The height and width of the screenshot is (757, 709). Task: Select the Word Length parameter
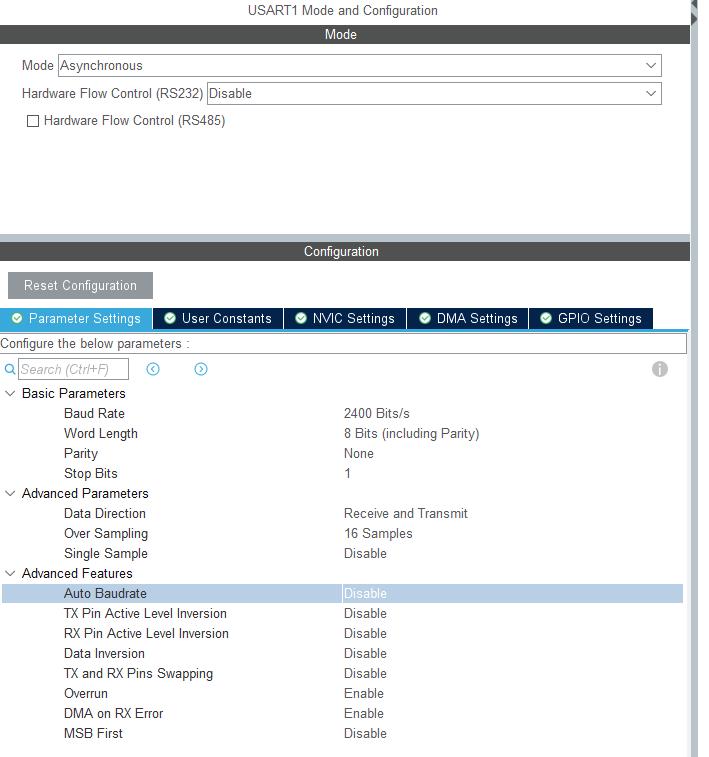[x=101, y=434]
